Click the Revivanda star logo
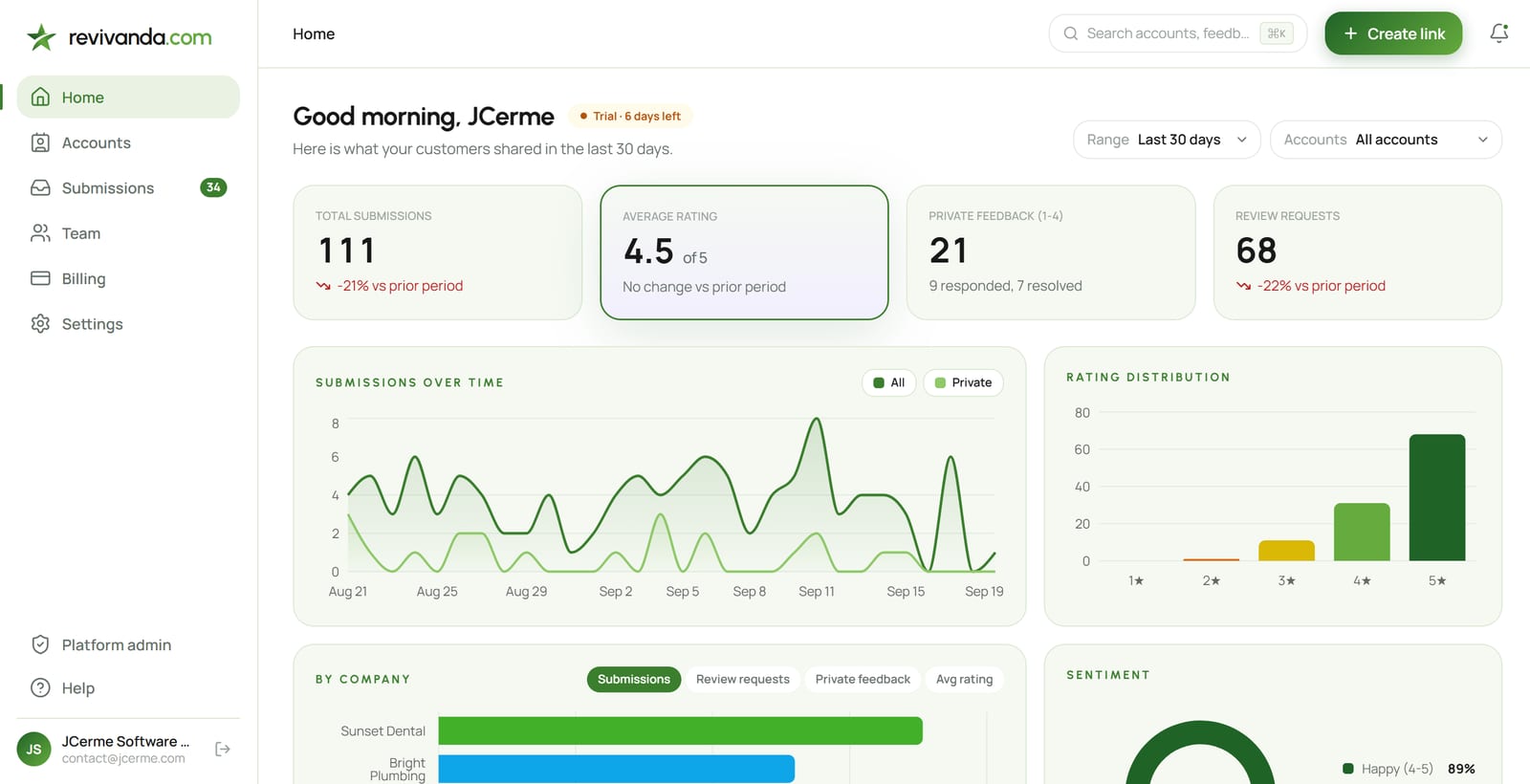This screenshot has width=1530, height=784. point(41,37)
